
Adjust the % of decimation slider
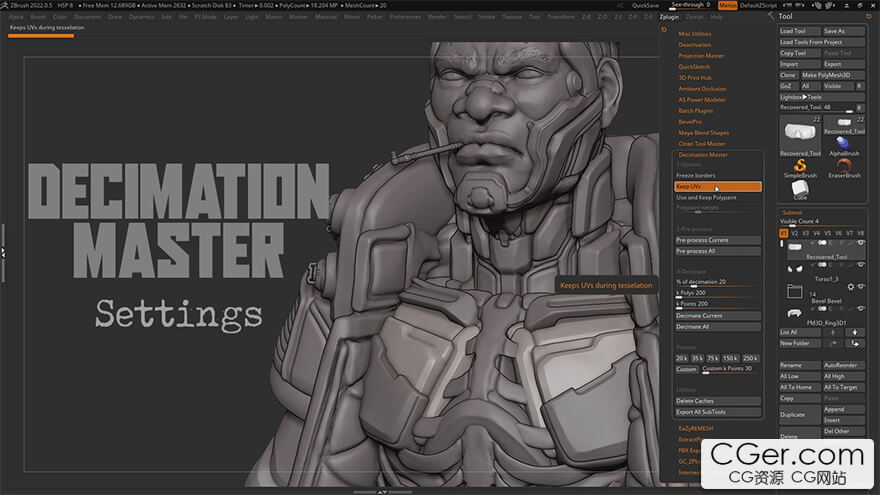(718, 282)
